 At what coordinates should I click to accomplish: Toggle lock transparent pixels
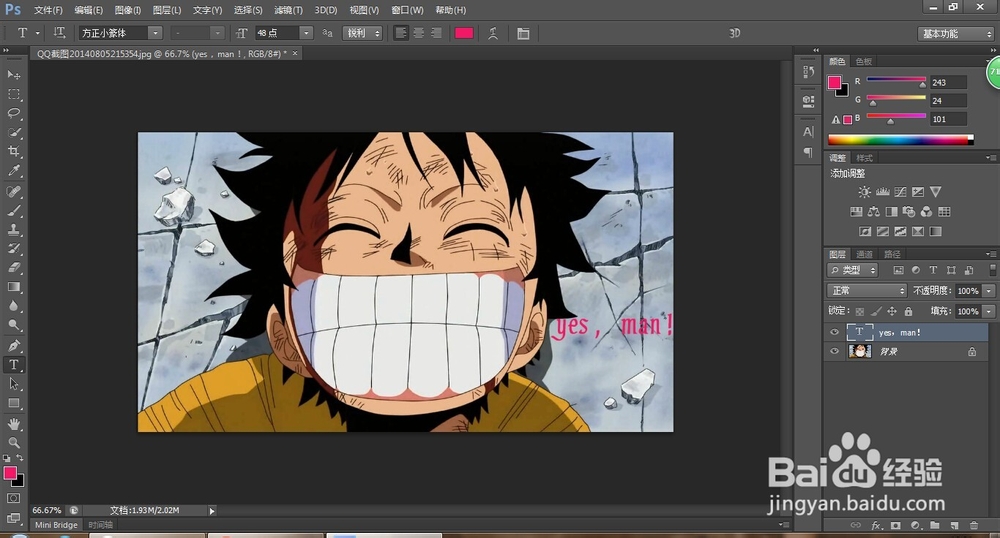[x=860, y=311]
